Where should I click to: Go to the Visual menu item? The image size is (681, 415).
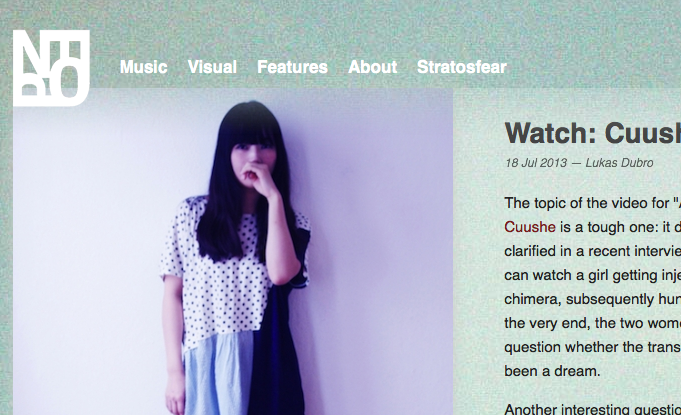(x=212, y=67)
